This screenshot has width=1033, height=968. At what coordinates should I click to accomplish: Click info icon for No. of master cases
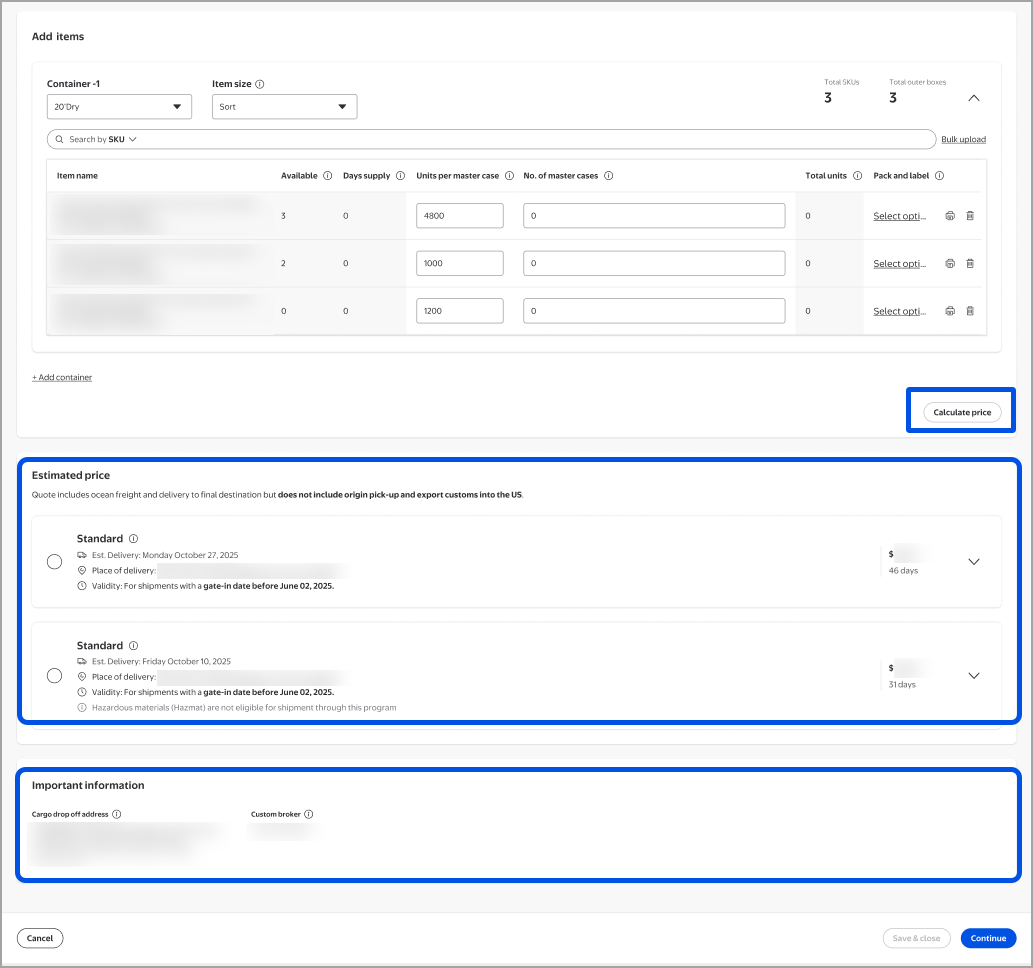[609, 176]
